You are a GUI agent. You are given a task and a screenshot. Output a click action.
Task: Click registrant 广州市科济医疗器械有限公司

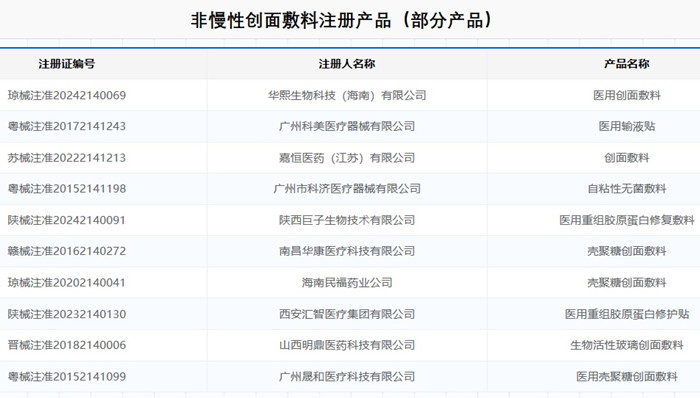click(x=347, y=189)
